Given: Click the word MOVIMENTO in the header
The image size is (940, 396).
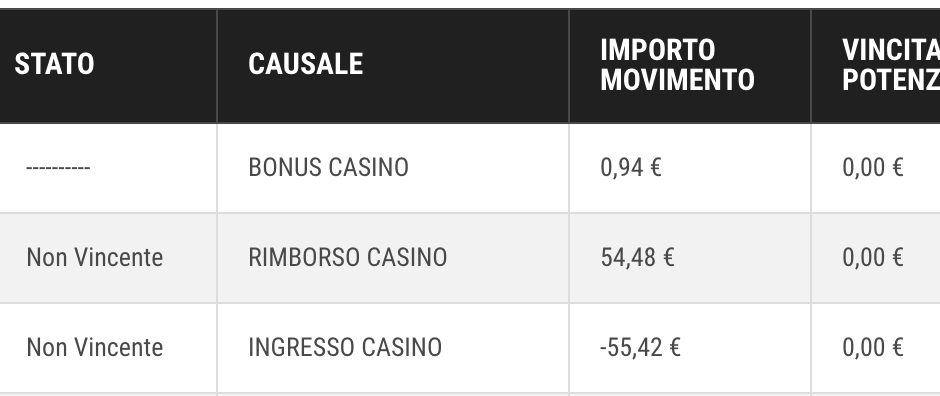Looking at the screenshot, I should [677, 80].
